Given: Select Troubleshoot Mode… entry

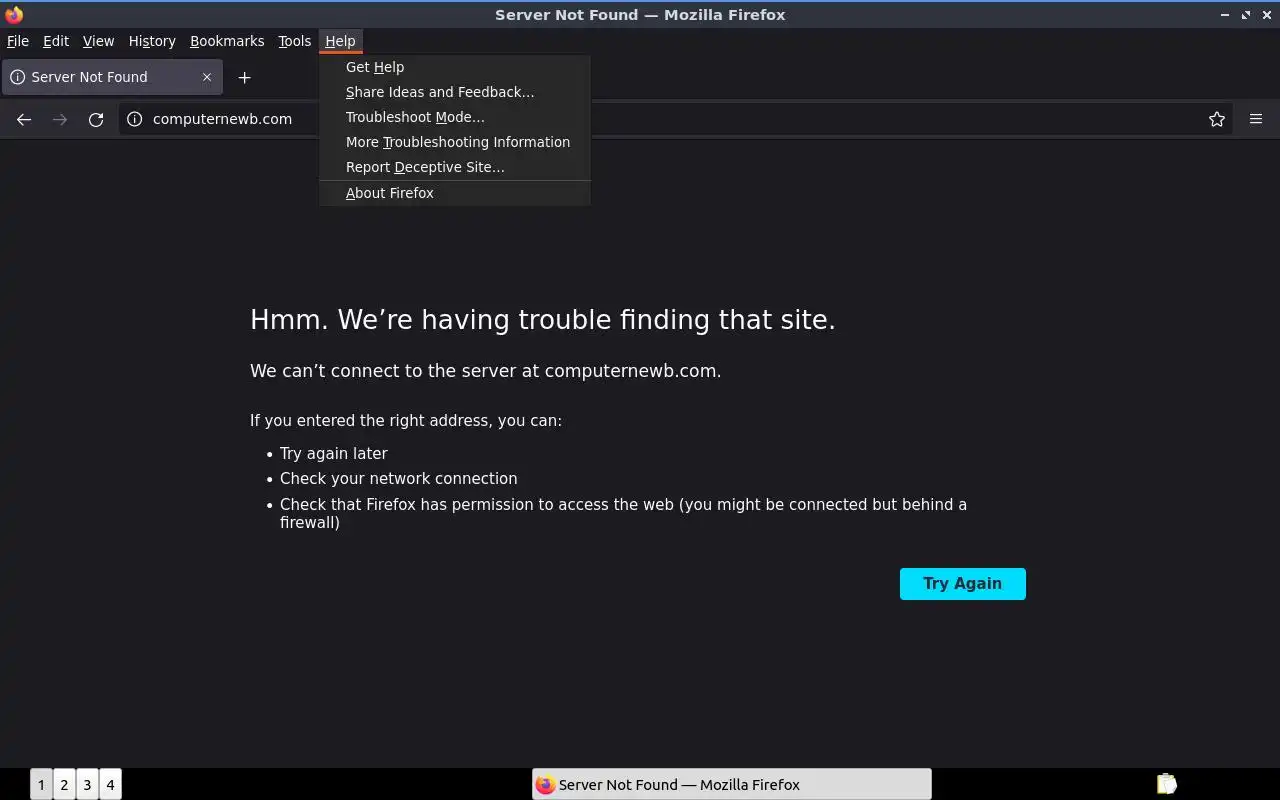Looking at the screenshot, I should pos(455,117).
